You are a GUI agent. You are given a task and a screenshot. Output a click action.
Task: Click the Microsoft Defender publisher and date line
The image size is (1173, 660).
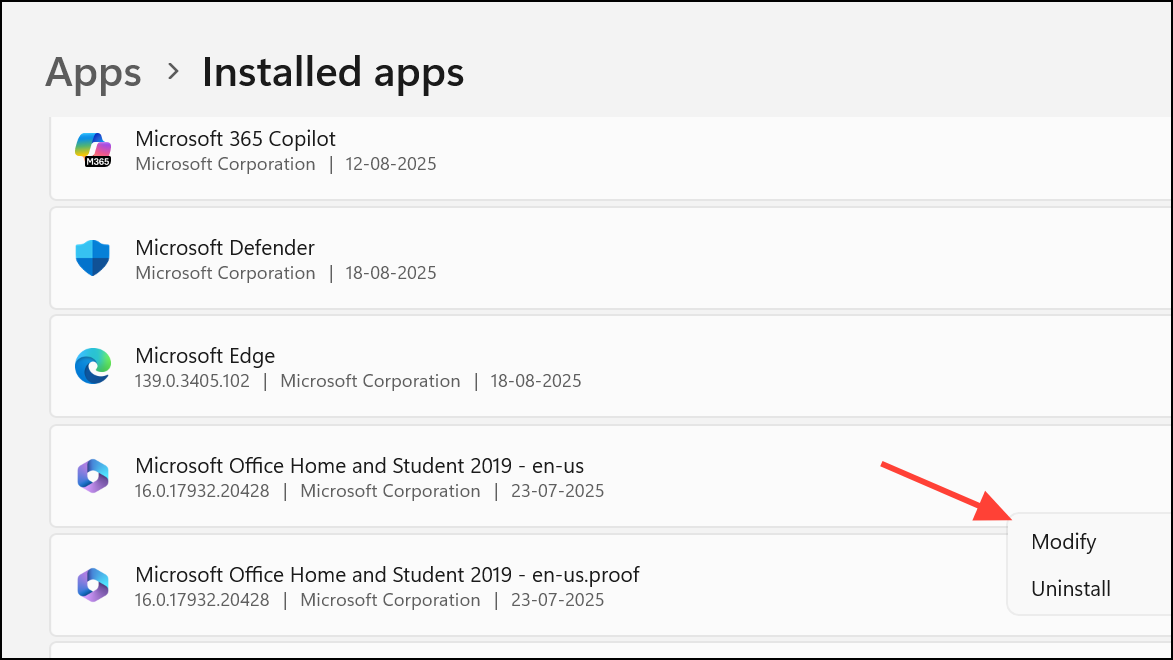coord(285,273)
